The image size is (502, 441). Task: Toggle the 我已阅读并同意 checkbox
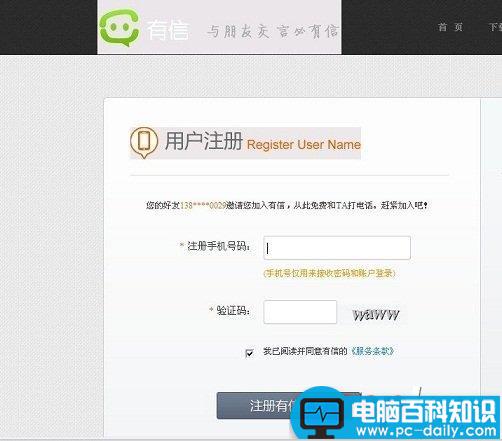[x=249, y=352]
